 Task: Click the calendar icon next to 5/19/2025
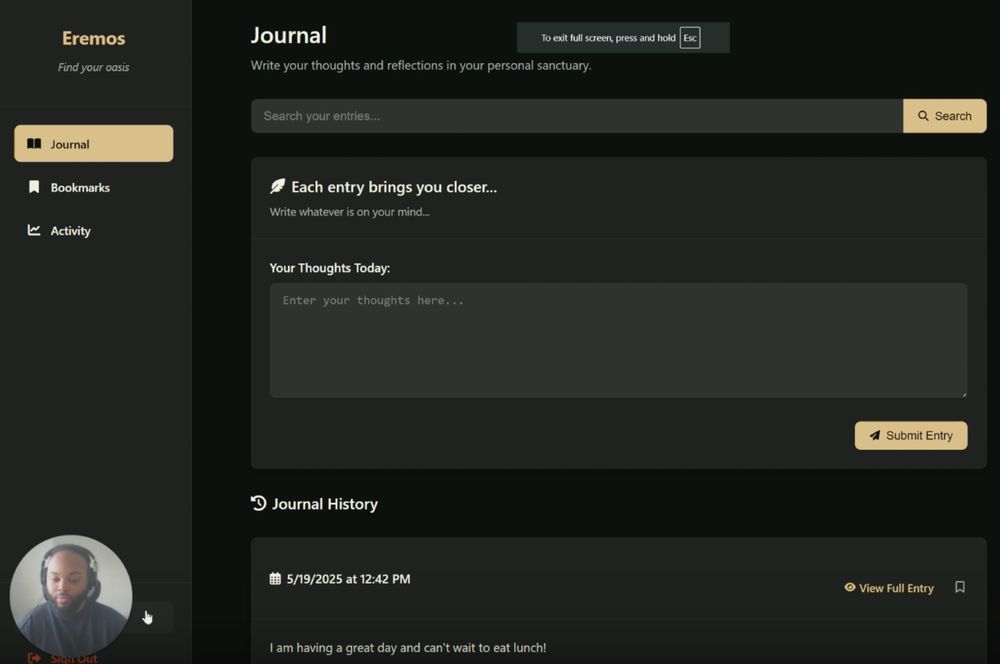click(275, 579)
